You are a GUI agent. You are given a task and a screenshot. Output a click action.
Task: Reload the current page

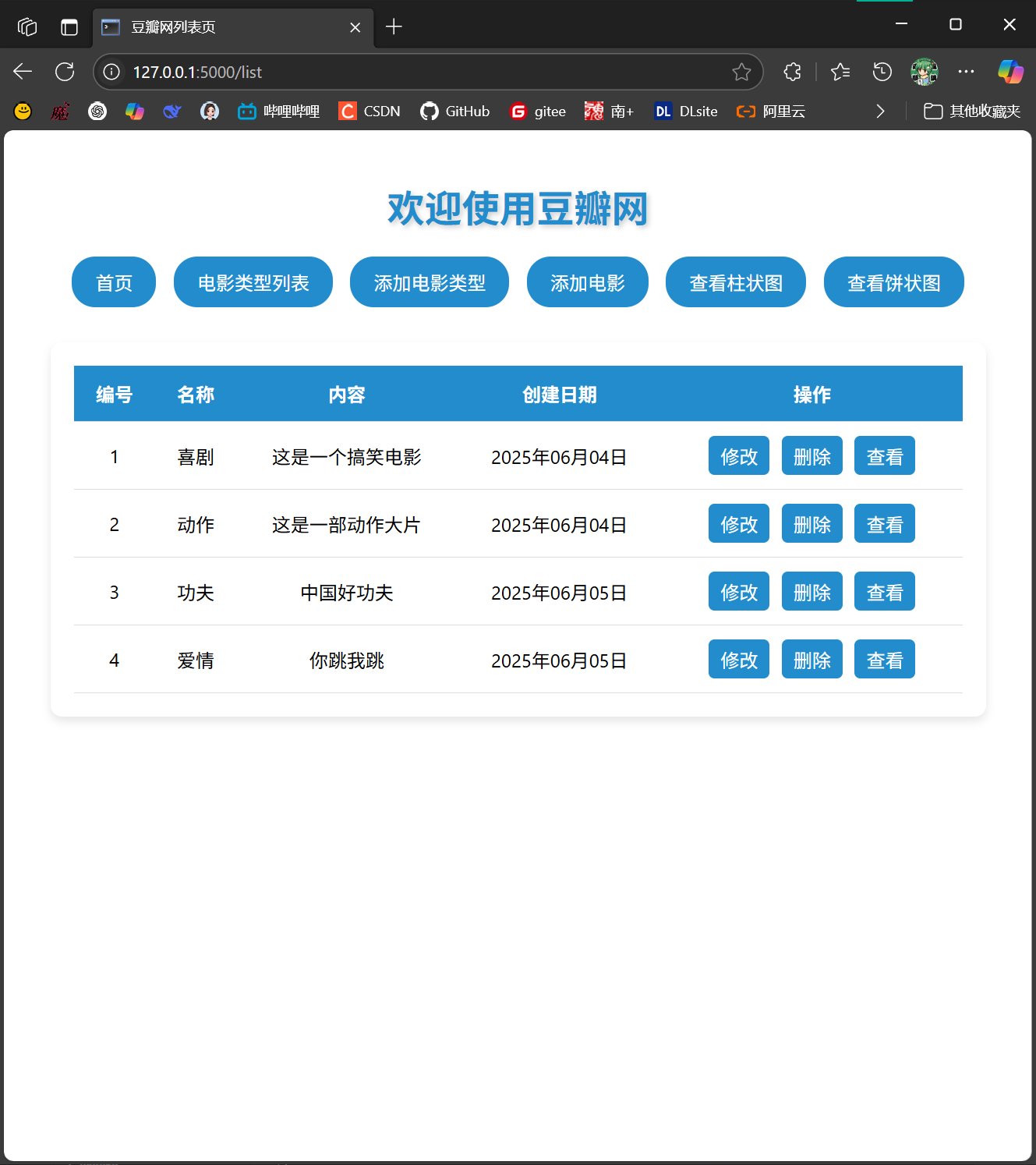65,72
